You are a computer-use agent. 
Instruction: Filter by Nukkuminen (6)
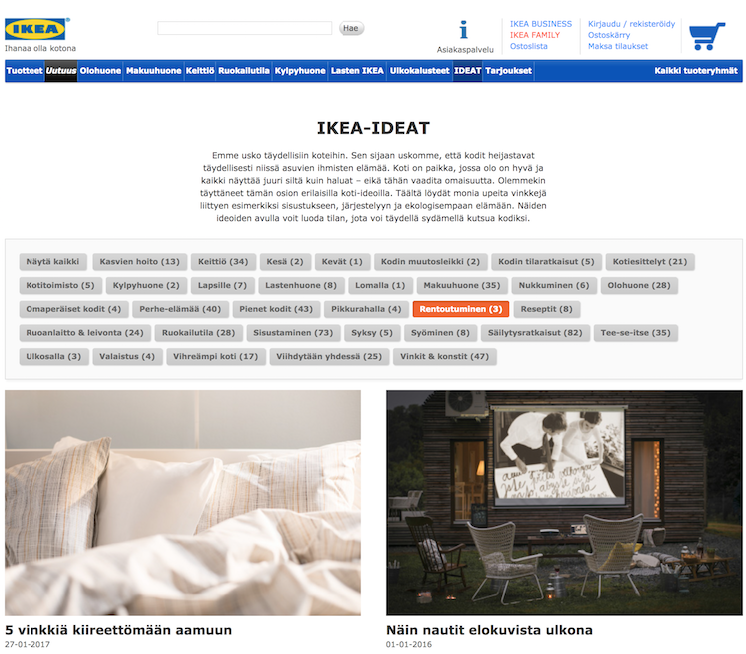pos(553,285)
